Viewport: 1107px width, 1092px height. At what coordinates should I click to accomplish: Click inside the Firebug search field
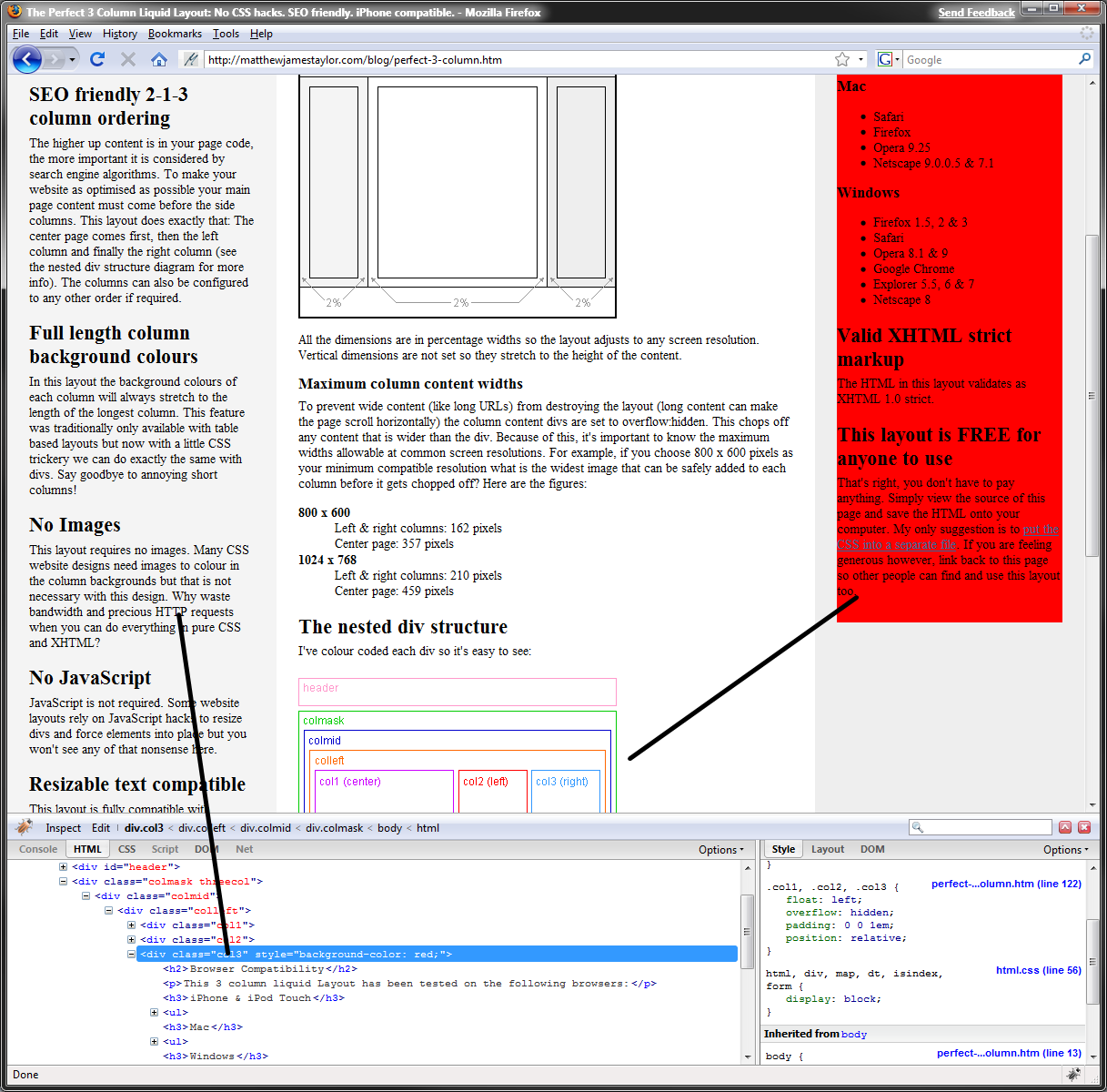[987, 827]
